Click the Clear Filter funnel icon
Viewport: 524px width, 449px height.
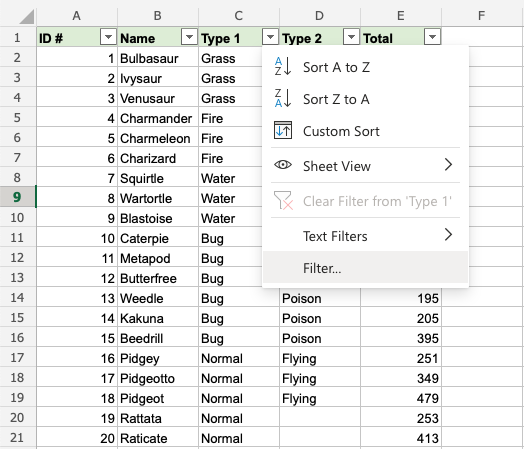283,200
